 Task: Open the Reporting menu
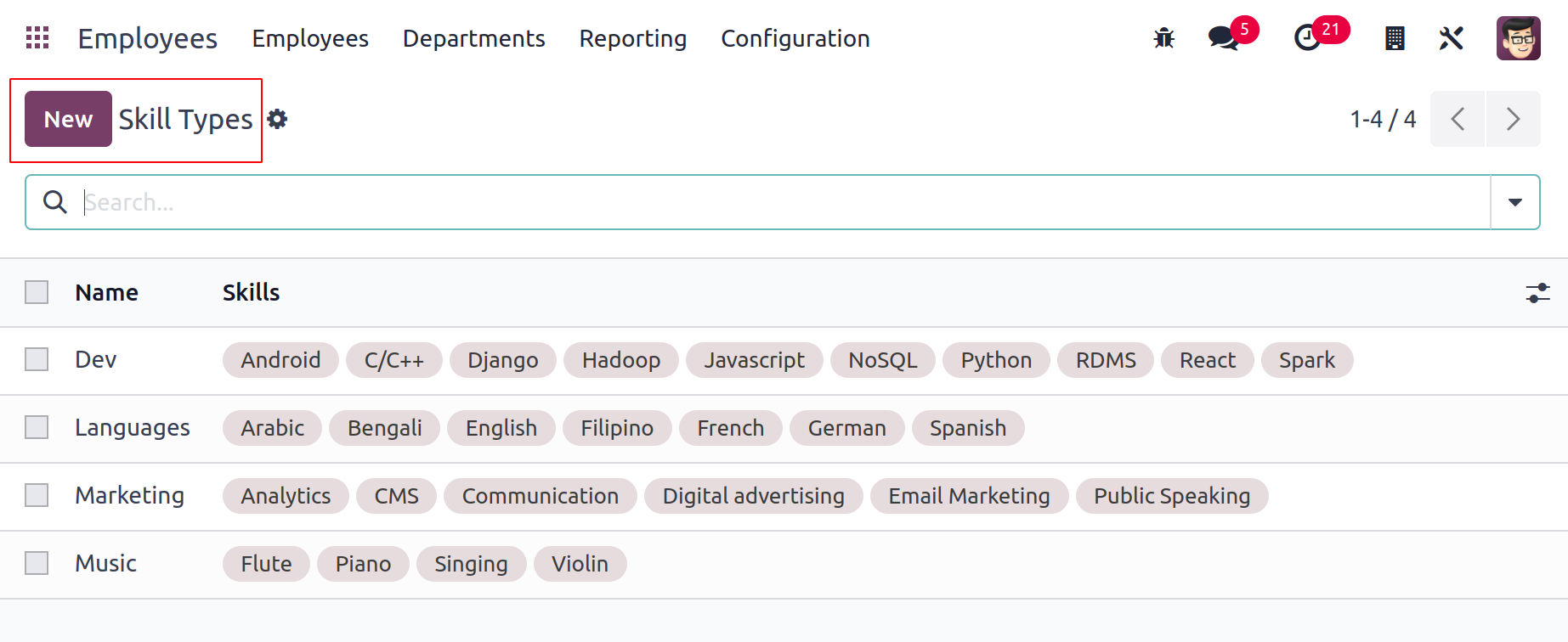click(633, 38)
